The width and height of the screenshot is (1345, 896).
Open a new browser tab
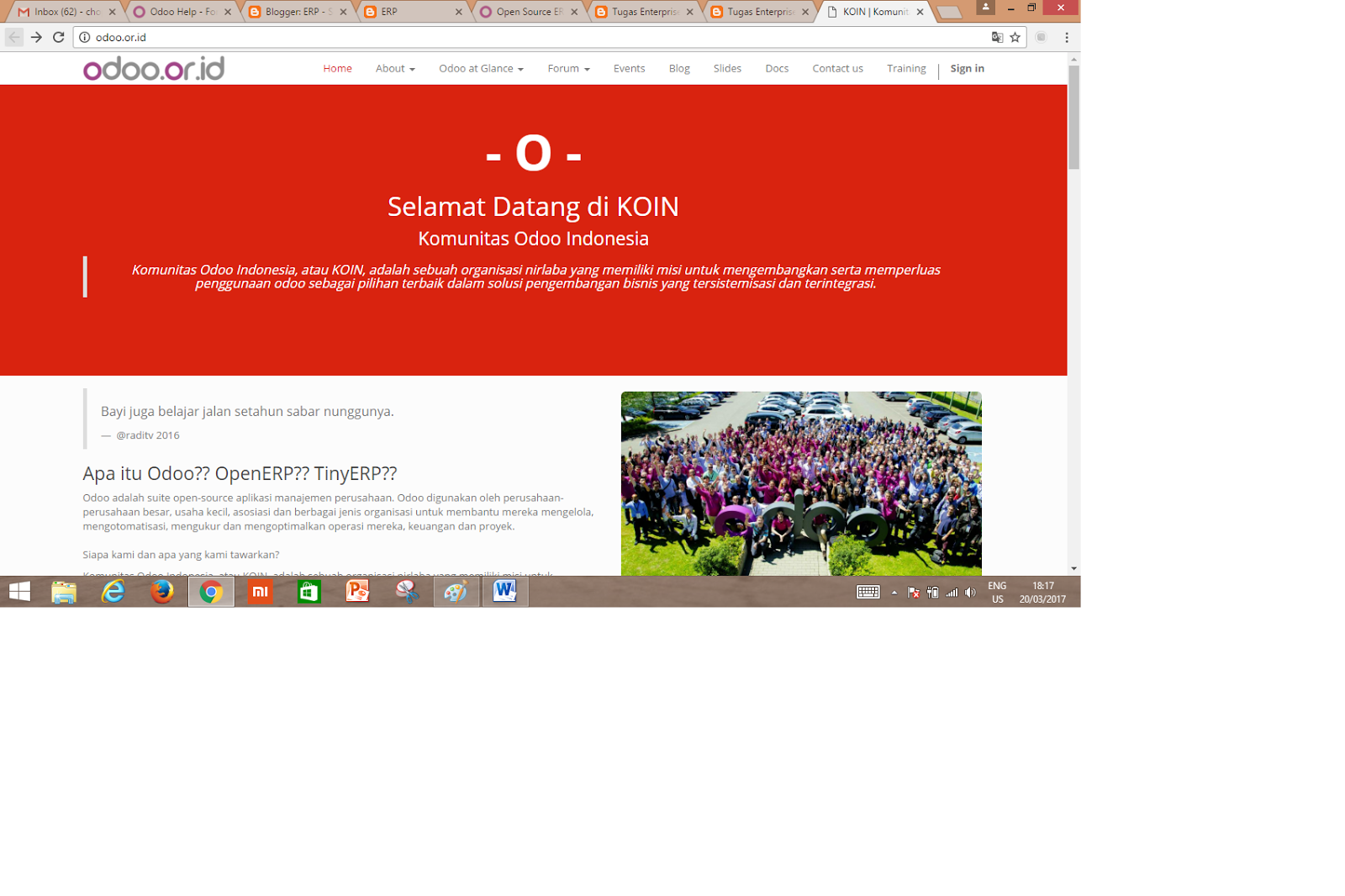coord(949,12)
